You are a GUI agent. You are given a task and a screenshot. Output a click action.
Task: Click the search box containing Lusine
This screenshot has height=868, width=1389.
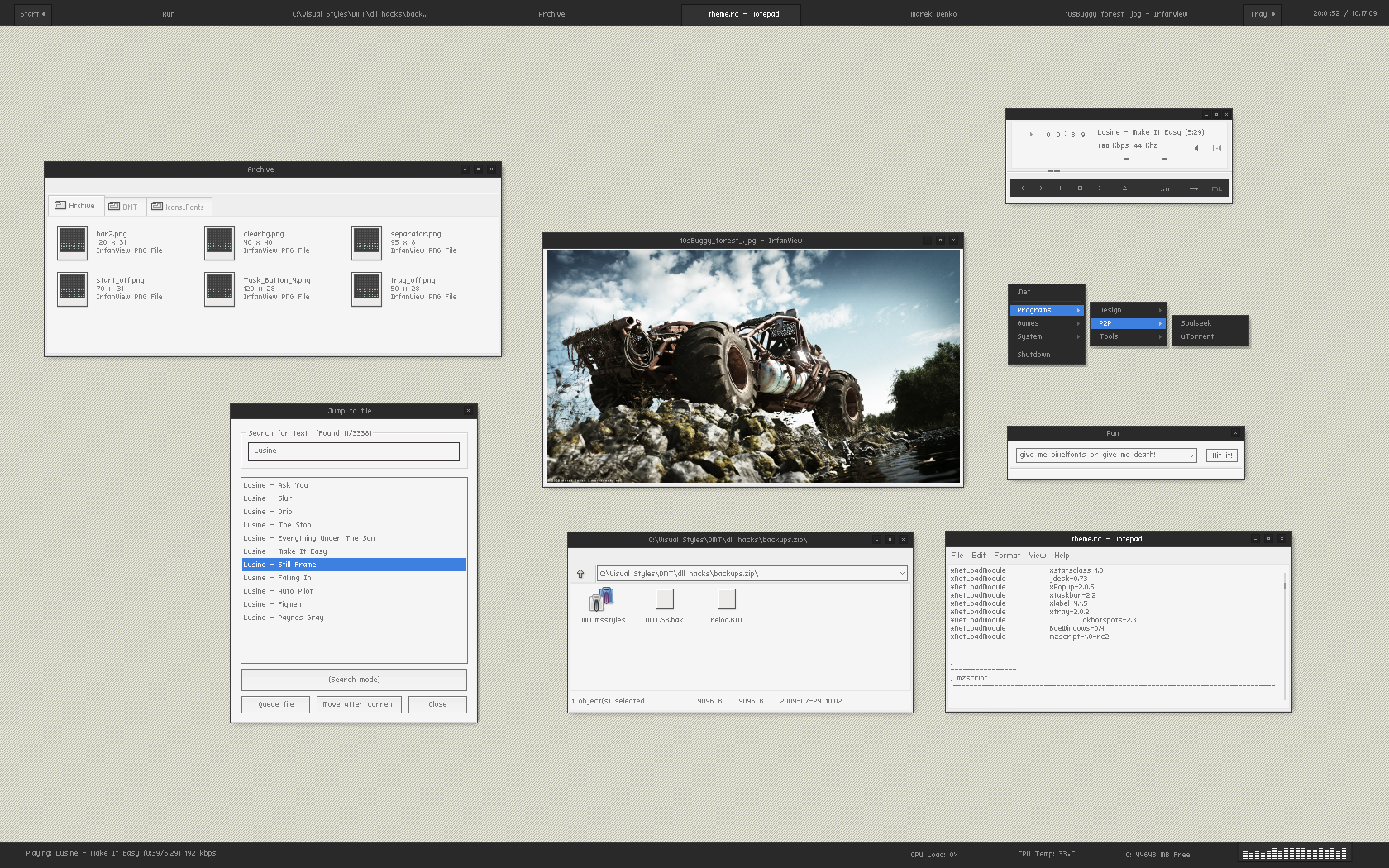pos(354,451)
